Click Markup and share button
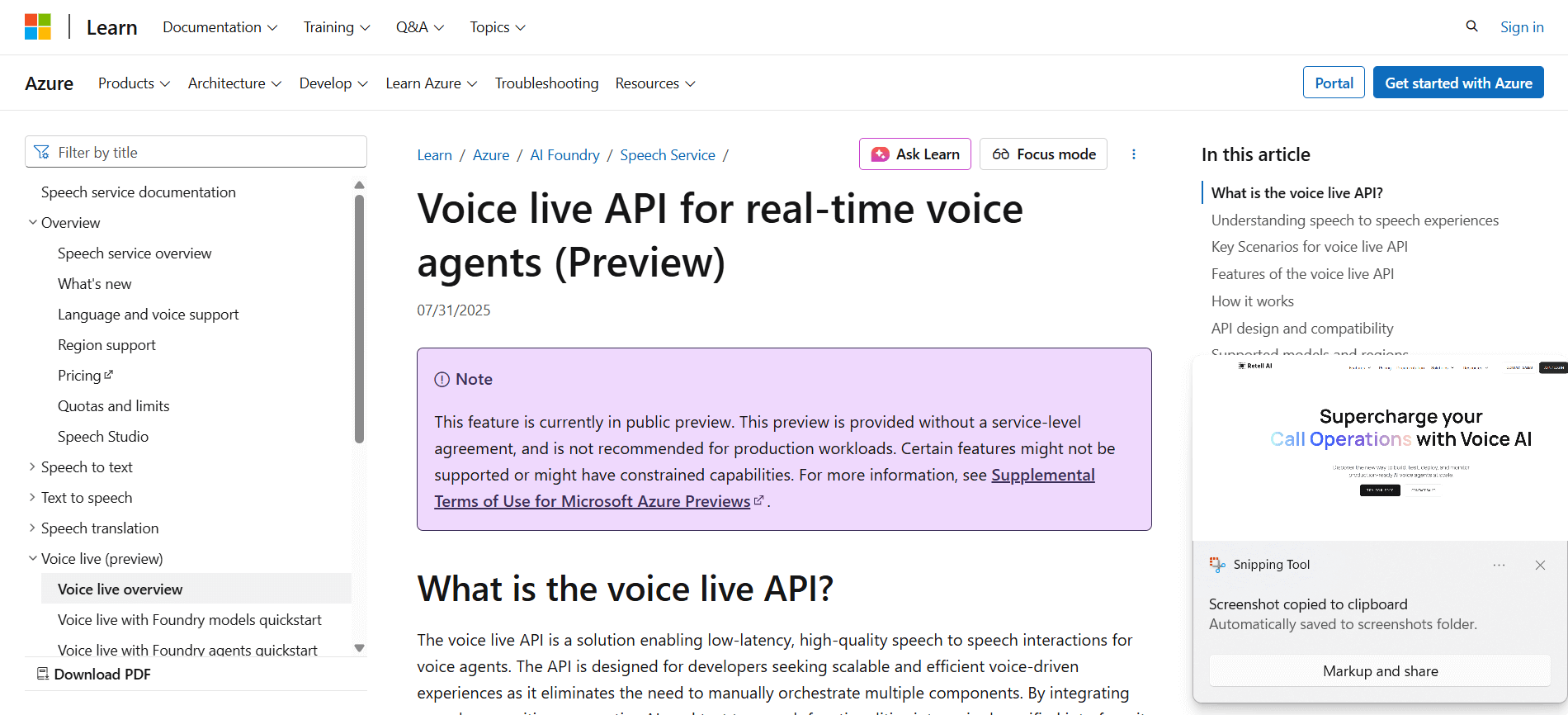Image resolution: width=1568 pixels, height=715 pixels. [1380, 670]
